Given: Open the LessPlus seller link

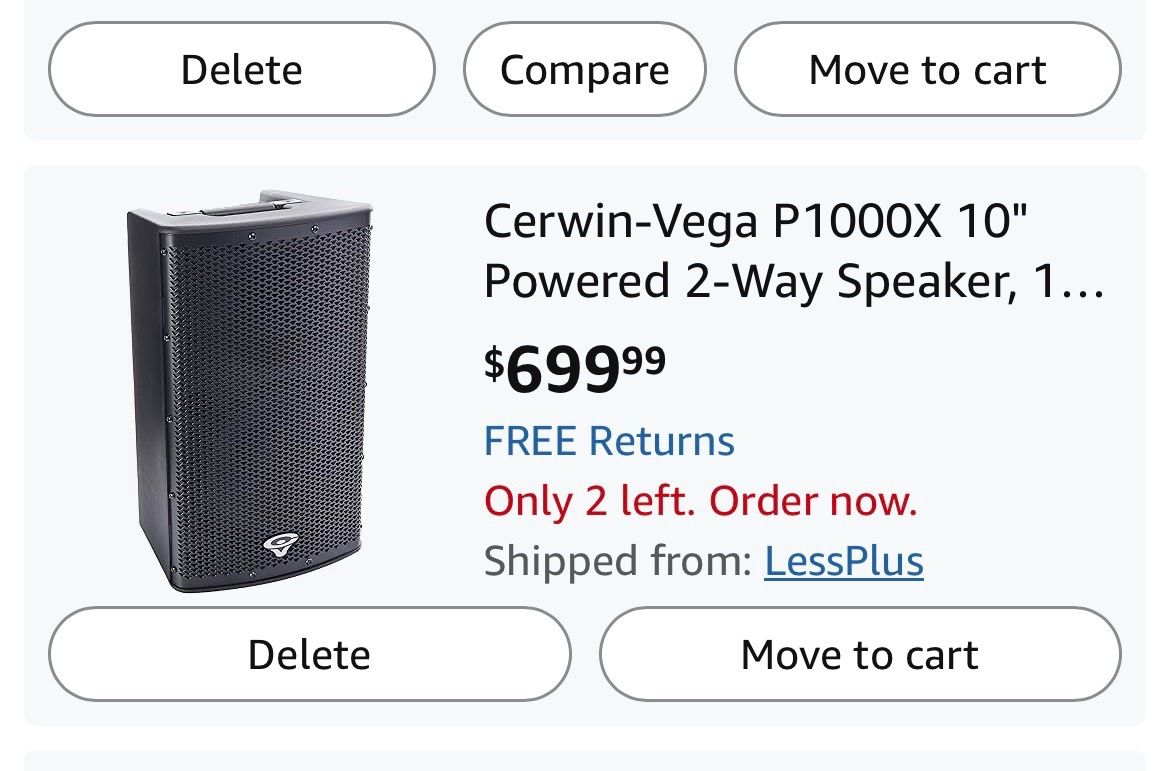Looking at the screenshot, I should click(844, 561).
